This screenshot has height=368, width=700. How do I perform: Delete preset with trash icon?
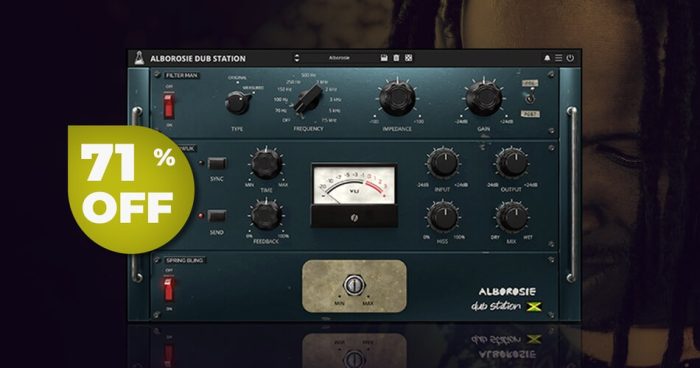396,58
